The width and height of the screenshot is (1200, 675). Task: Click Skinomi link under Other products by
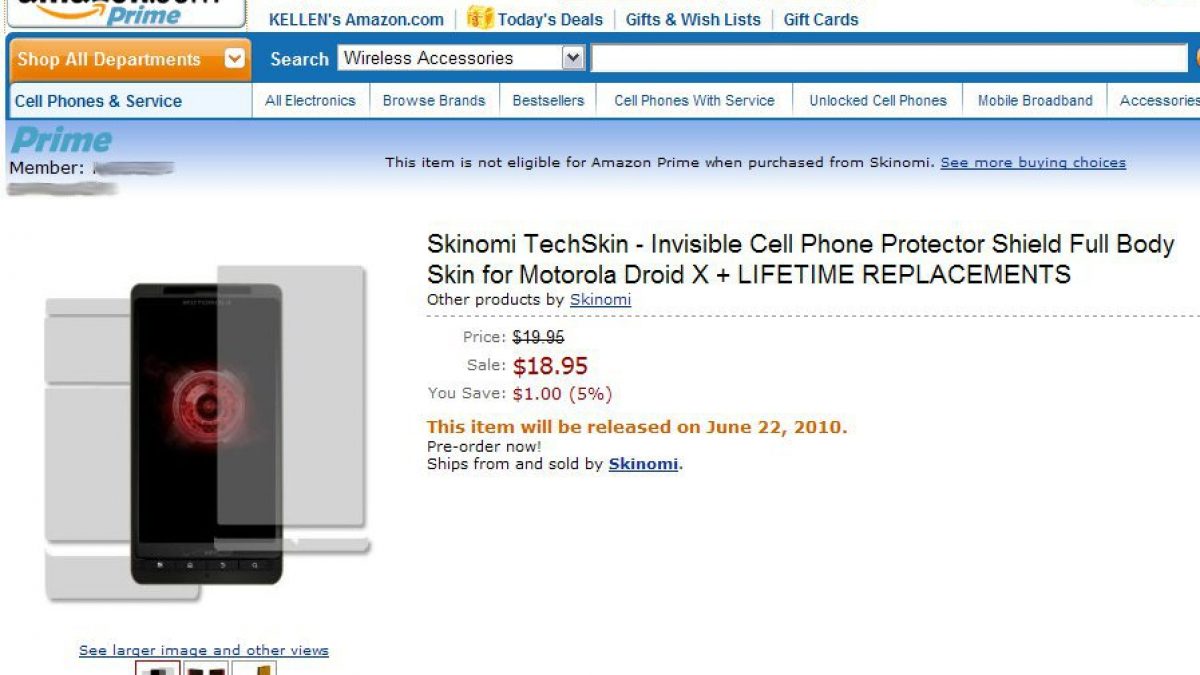tap(600, 299)
